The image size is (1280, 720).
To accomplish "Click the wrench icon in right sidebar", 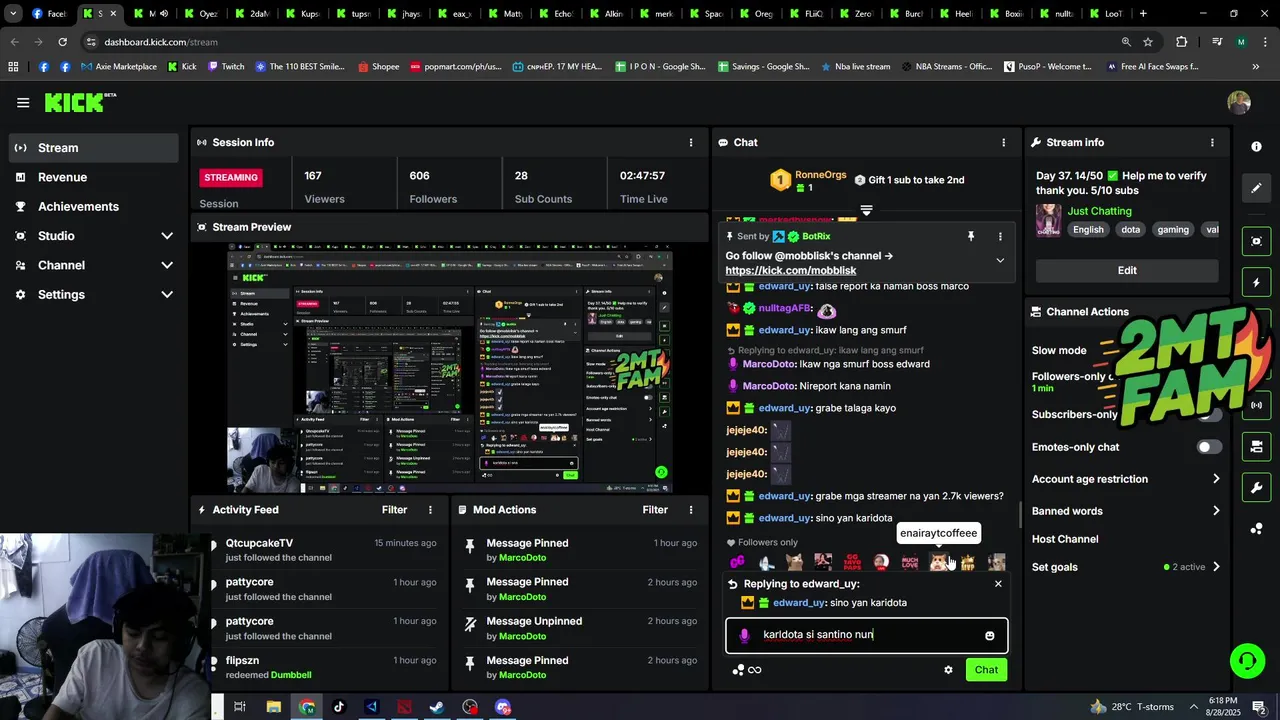I will coord(1256,488).
